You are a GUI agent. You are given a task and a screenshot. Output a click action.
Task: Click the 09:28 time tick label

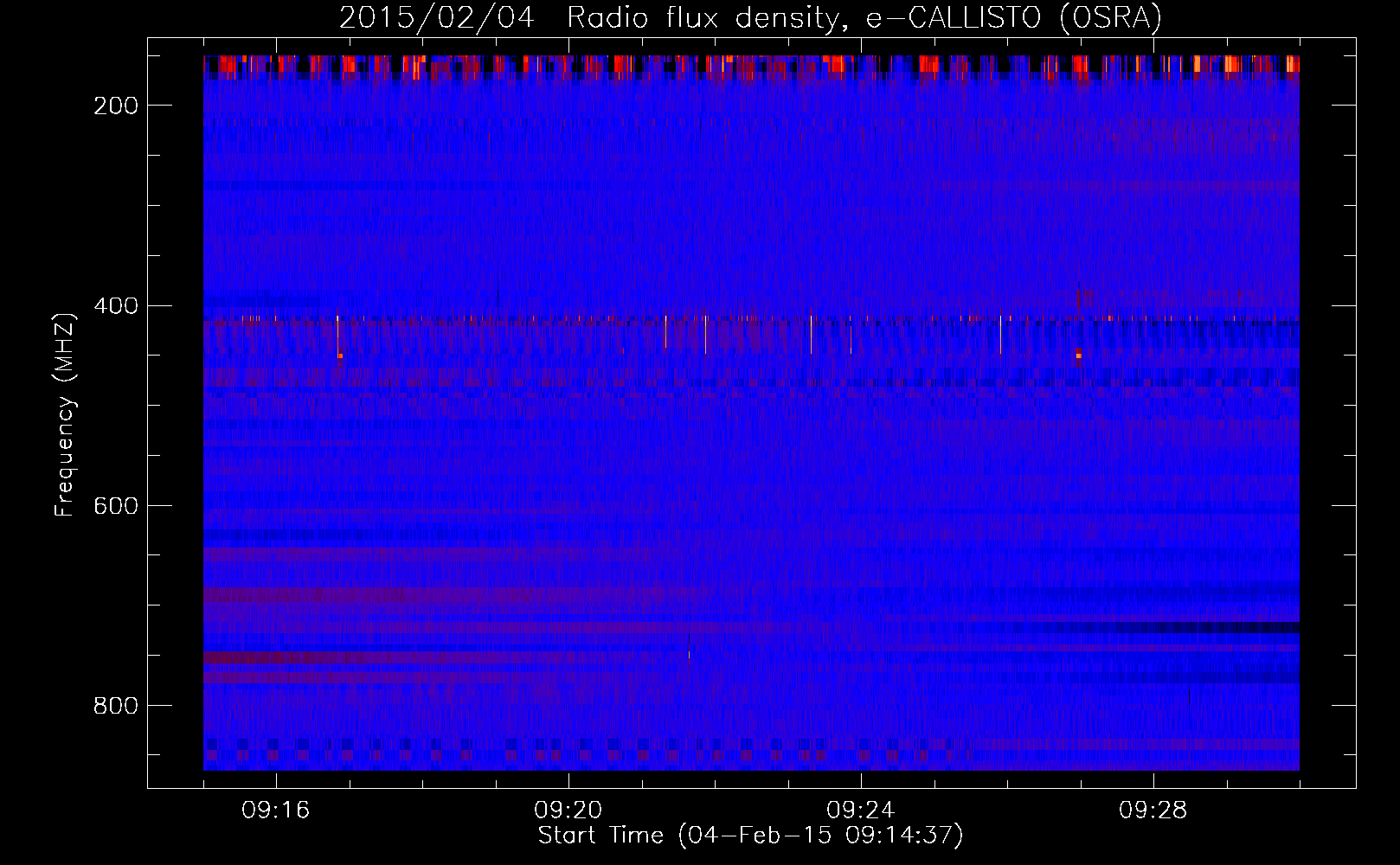pos(1153,811)
